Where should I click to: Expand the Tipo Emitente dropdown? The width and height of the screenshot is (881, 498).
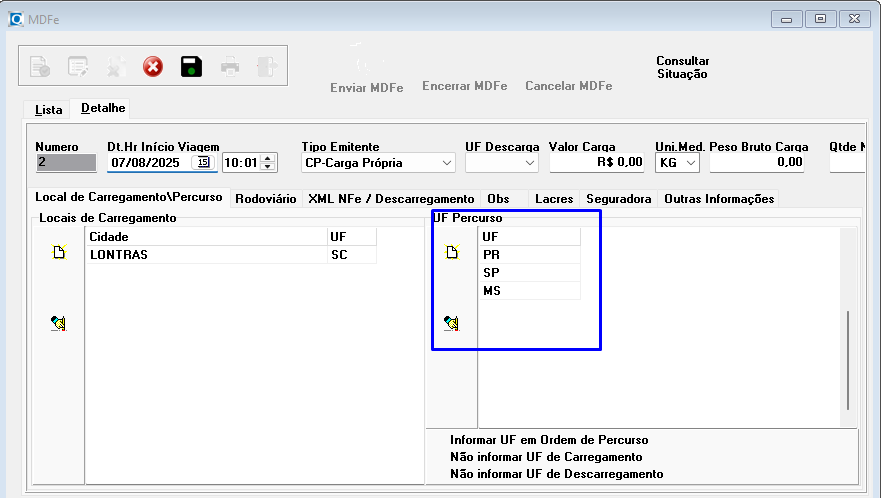[446, 162]
